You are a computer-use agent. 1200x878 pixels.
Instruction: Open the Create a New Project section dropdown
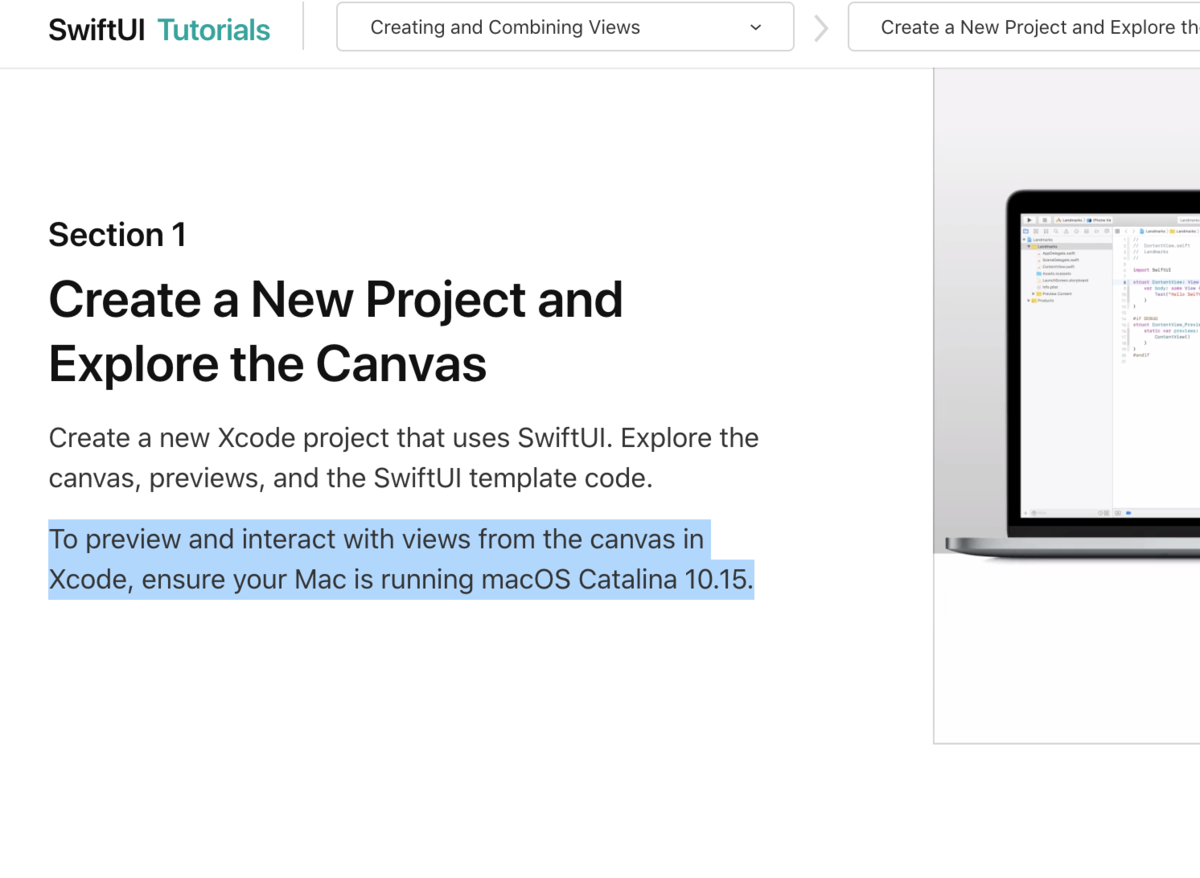(1030, 27)
